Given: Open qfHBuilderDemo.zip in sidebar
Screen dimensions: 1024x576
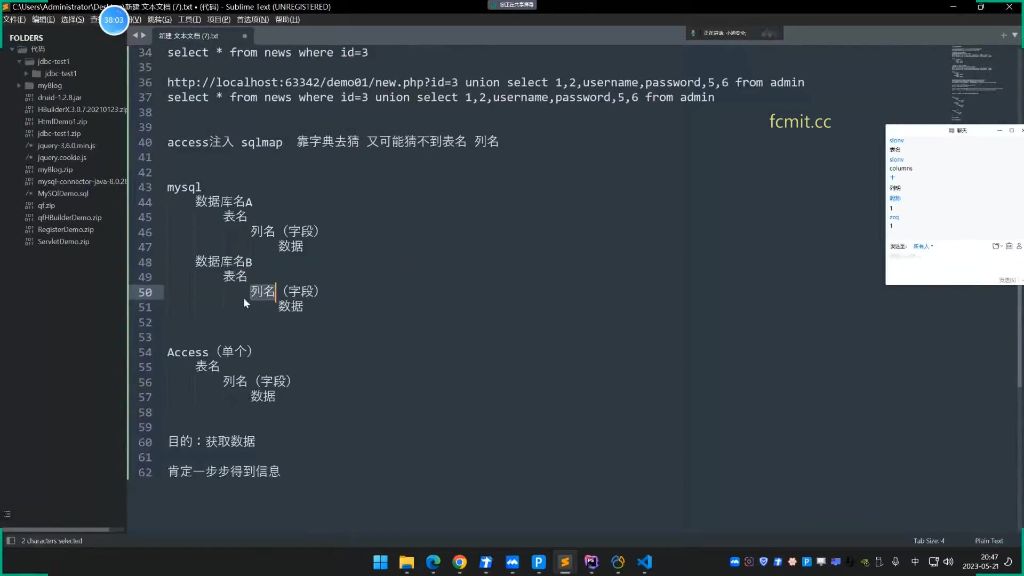Looking at the screenshot, I should [69, 217].
